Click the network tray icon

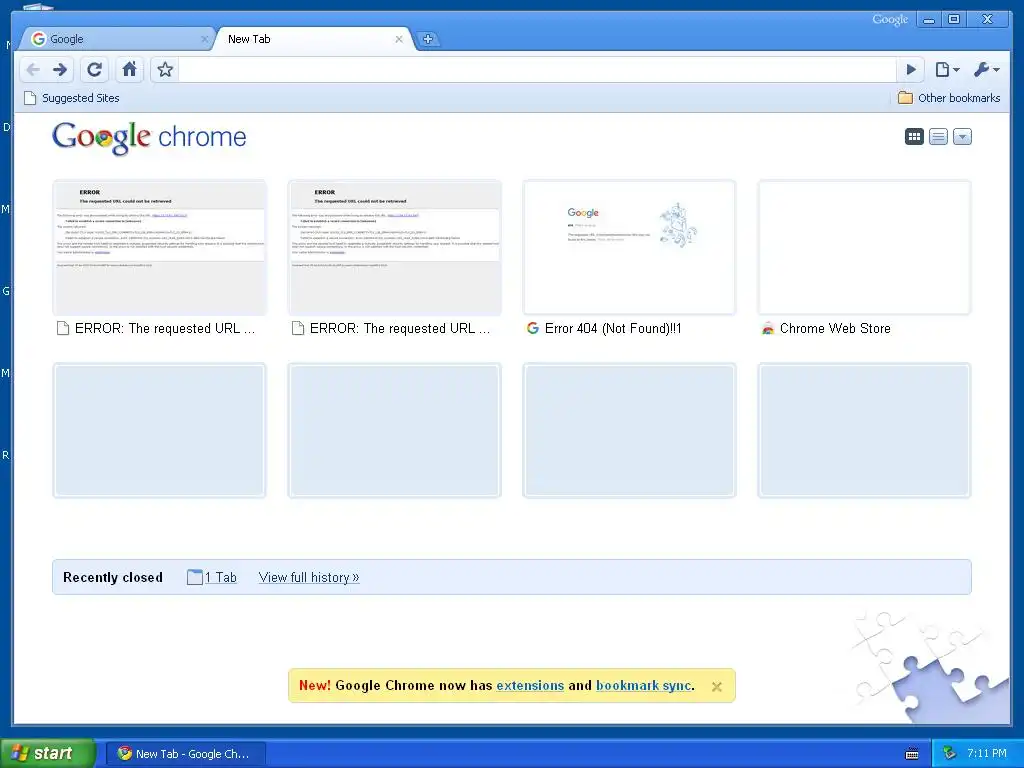click(950, 754)
